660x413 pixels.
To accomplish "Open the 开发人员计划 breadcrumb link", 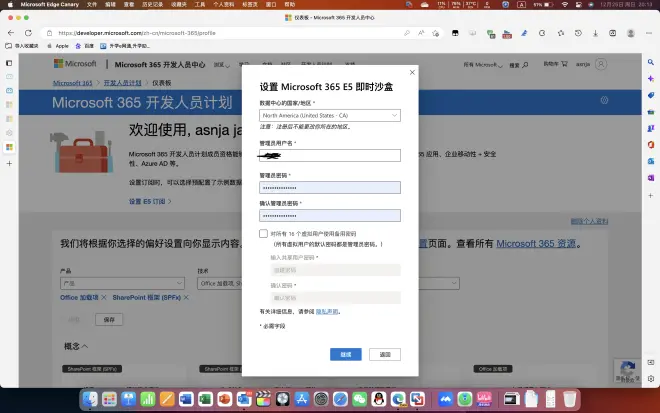I will (x=122, y=83).
